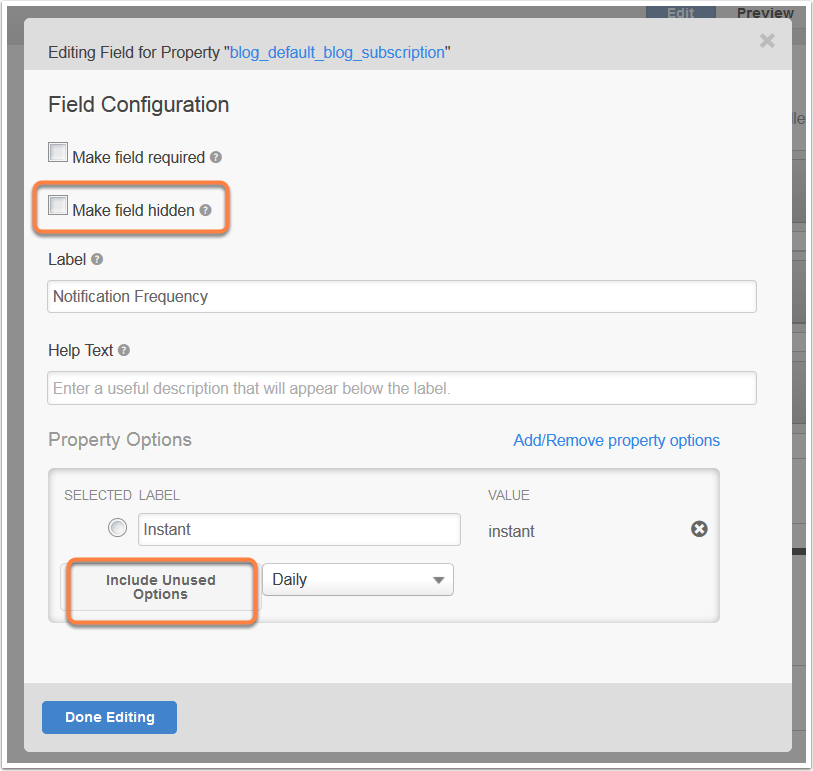Image resolution: width=813 pixels, height=771 pixels.
Task: Click the Help Text question mark icon
Action: (x=123, y=351)
